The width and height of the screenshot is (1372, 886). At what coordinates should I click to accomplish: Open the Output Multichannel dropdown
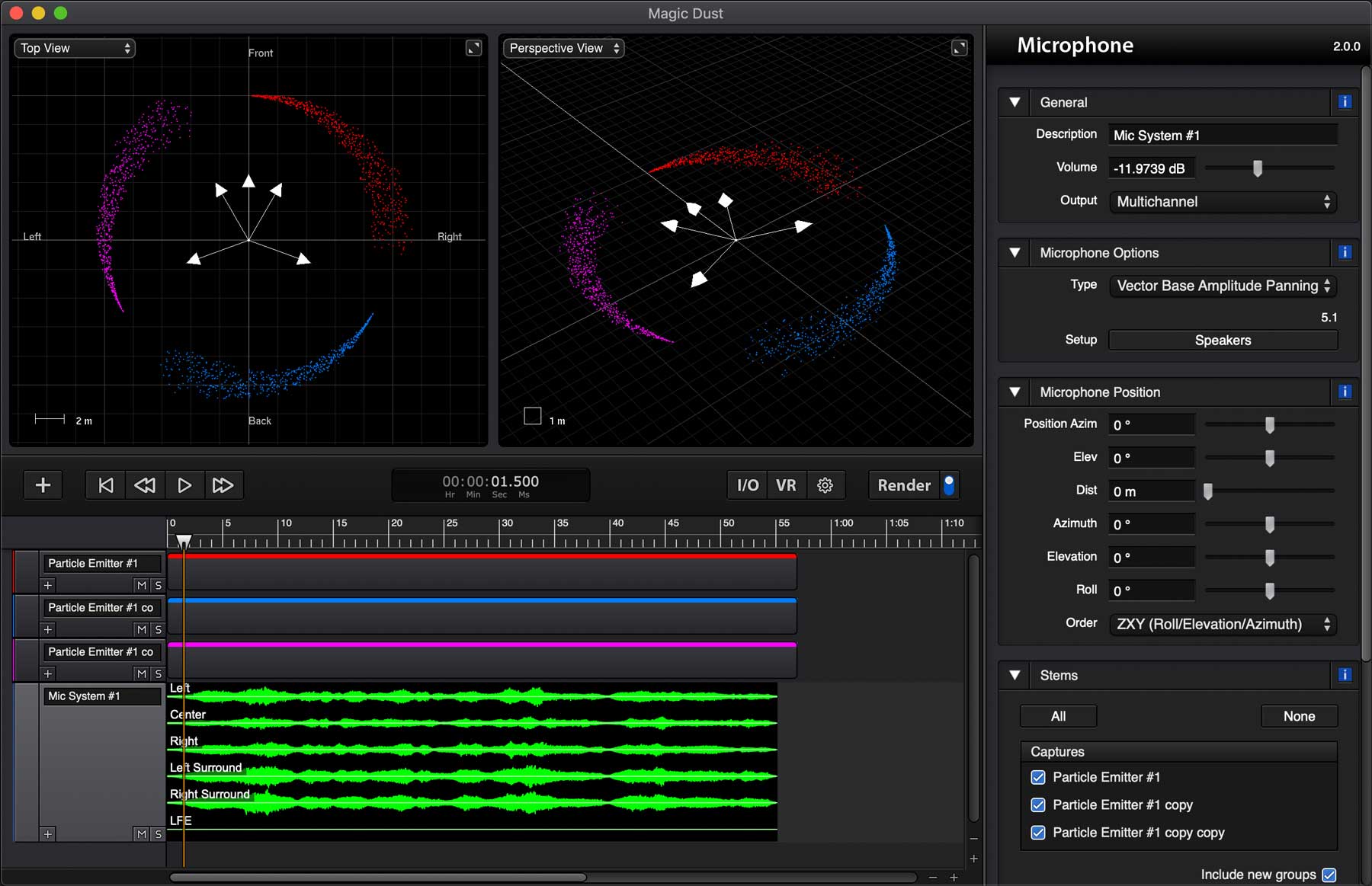click(1223, 202)
